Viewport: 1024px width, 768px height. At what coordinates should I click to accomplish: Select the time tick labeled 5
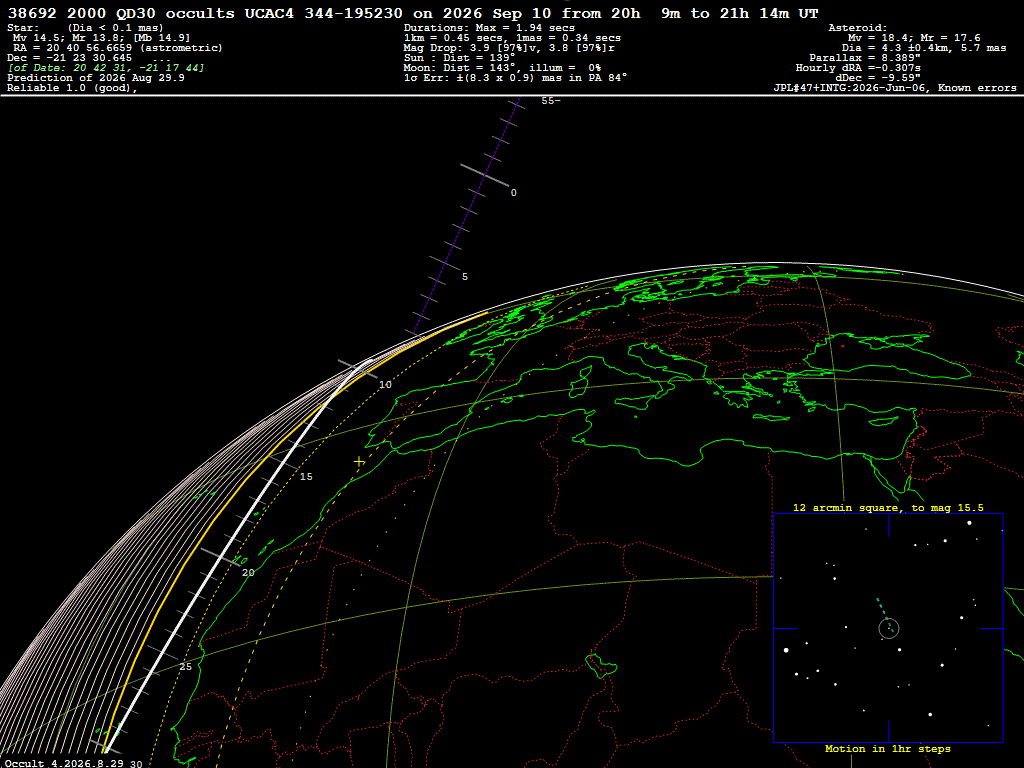point(465,277)
